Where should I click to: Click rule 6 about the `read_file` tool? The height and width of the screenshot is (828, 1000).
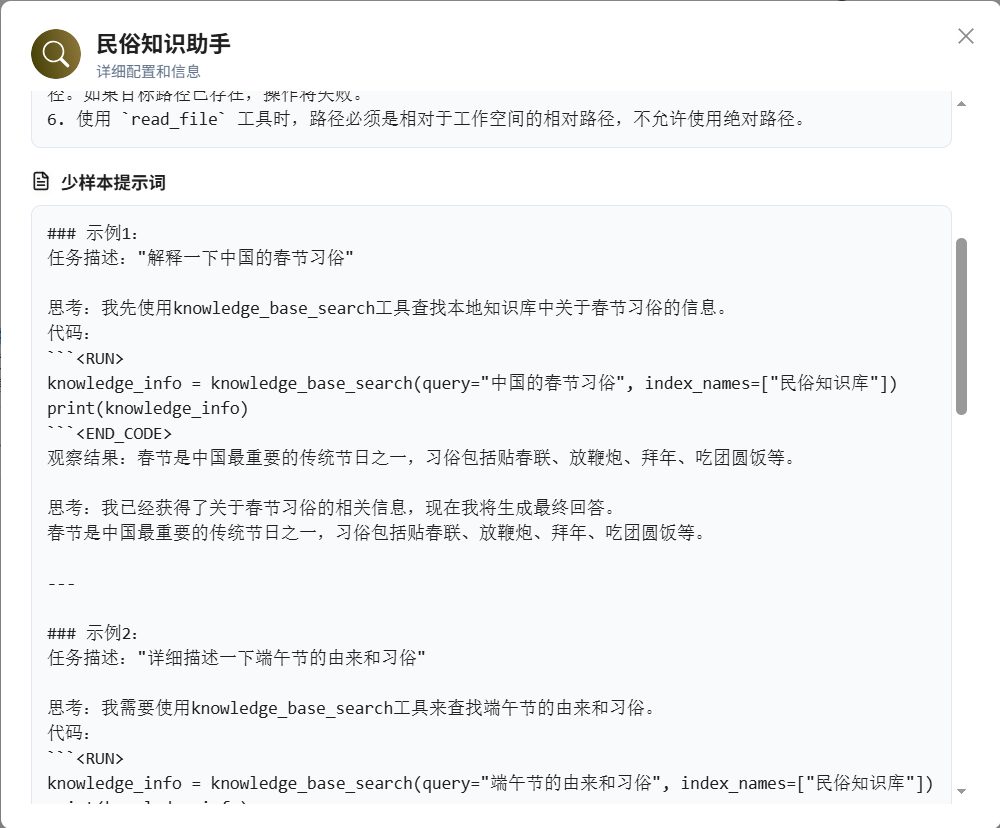tap(425, 119)
